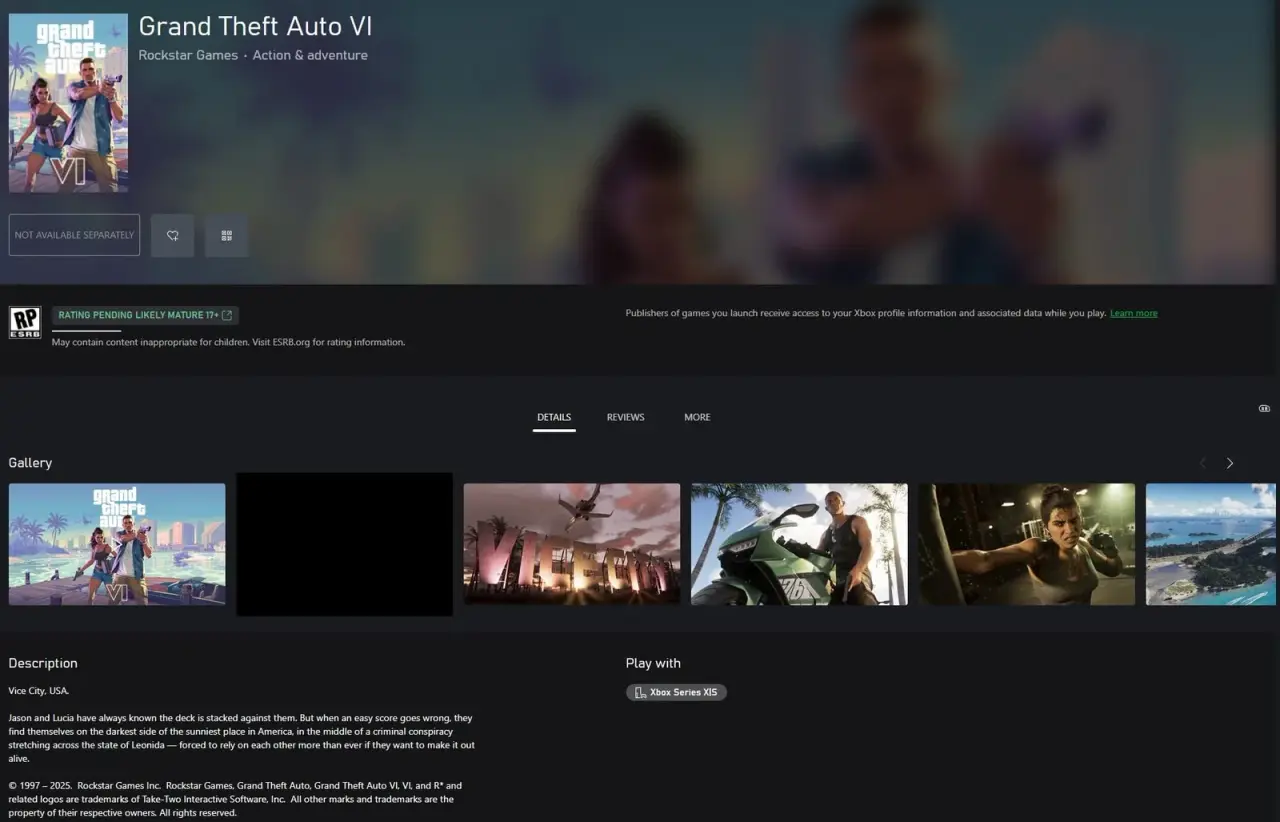Click the Grand Theft Auto VI page title
Viewport: 1280px width, 822px height.
(255, 26)
